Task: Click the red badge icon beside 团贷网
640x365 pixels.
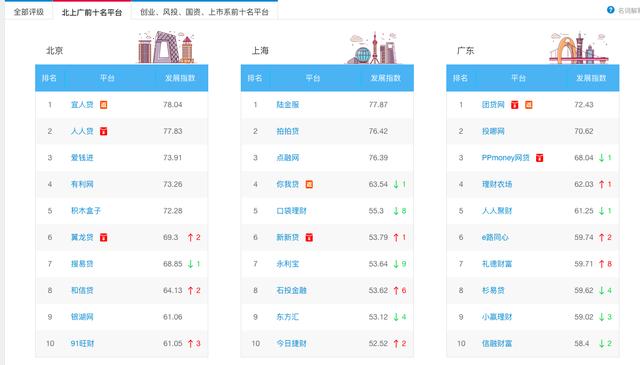Action: point(515,105)
